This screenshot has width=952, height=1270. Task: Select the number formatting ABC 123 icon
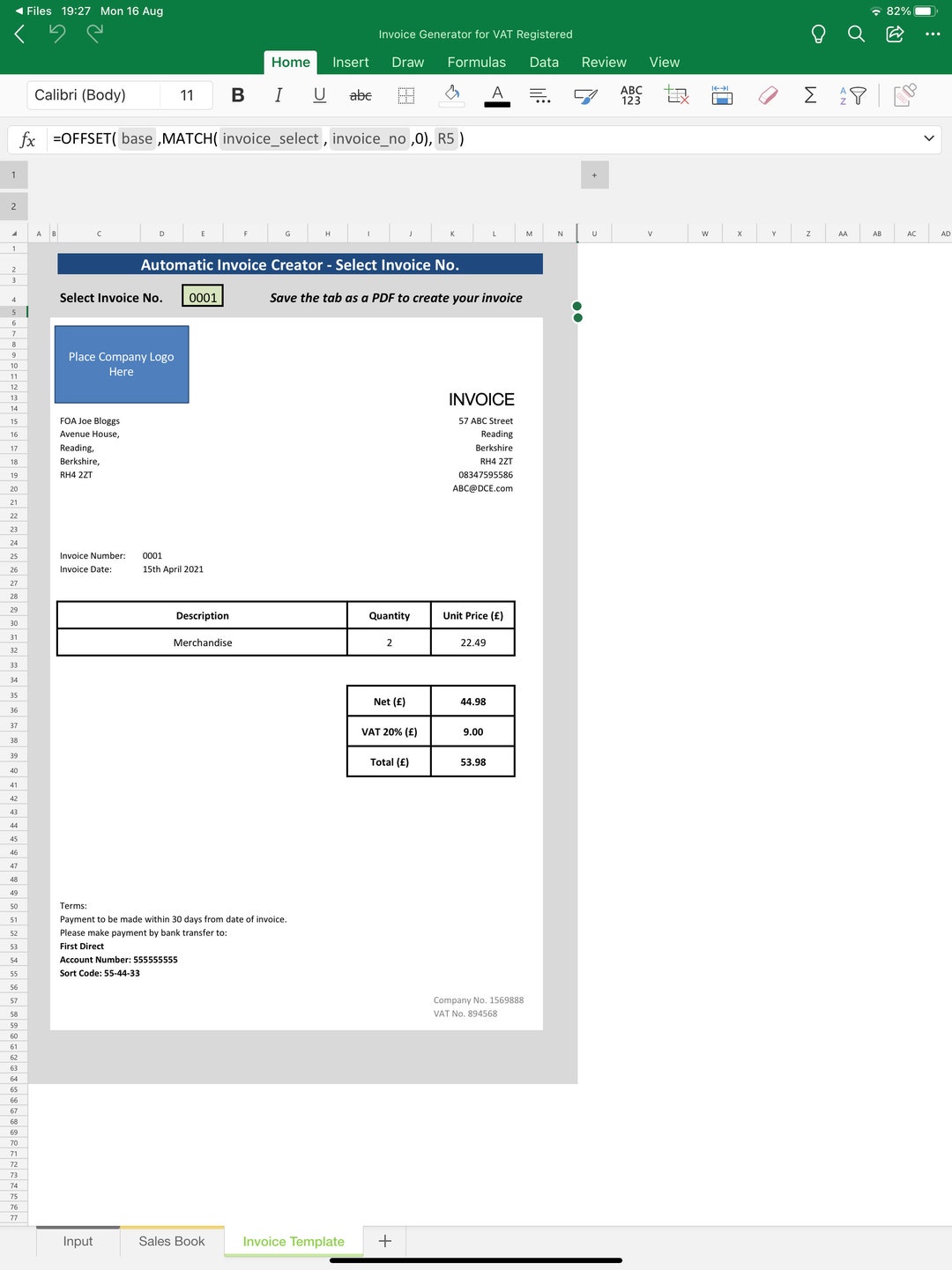(x=630, y=95)
